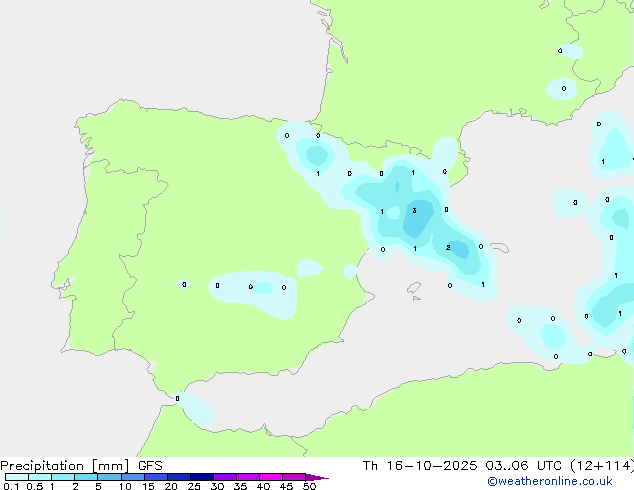Image resolution: width=634 pixels, height=490 pixels.
Task: Select the legend swatch between 2 and 5
Action: click(86, 477)
